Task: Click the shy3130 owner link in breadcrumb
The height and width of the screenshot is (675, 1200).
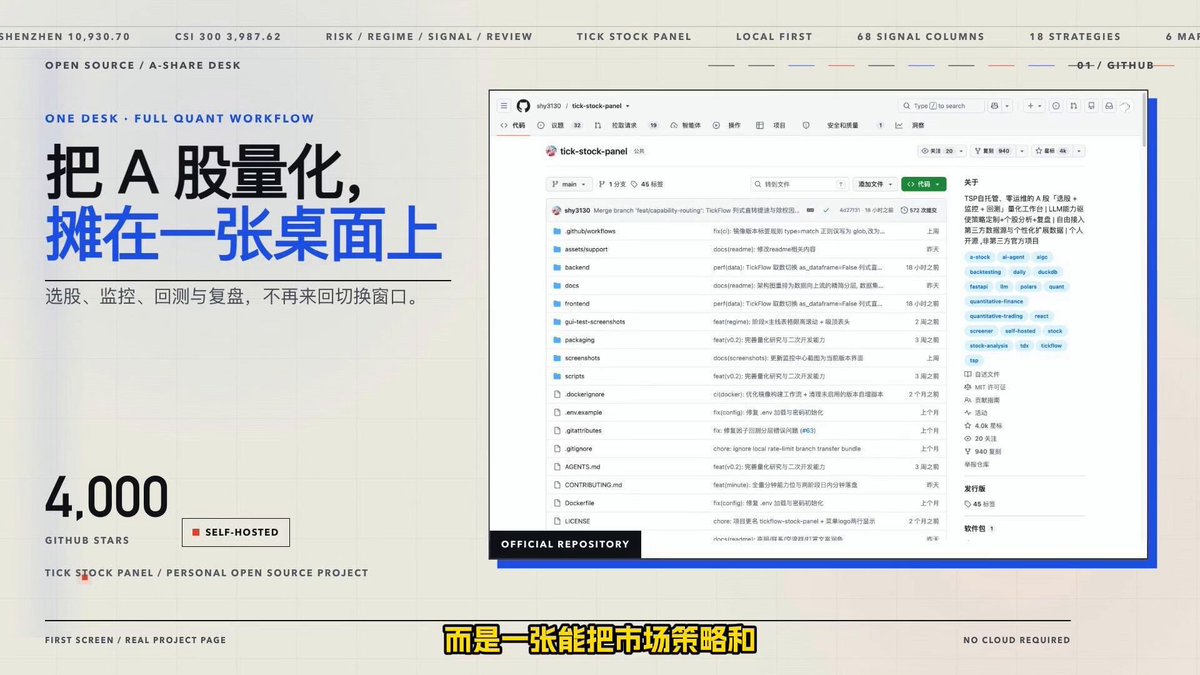Action: (x=549, y=105)
